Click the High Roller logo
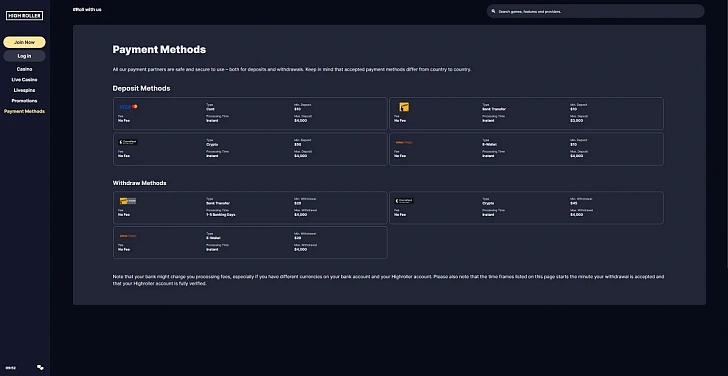This screenshot has height=376, width=728. point(25,16)
